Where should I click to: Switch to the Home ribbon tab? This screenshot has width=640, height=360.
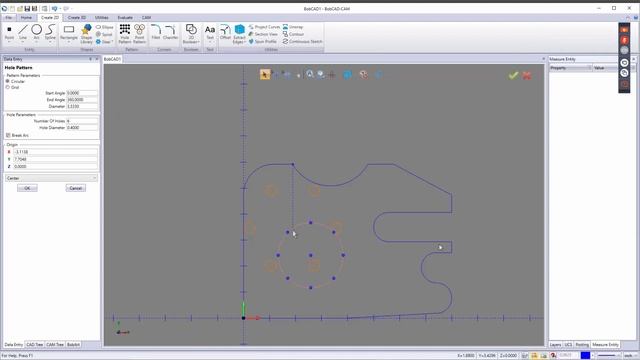coord(26,18)
